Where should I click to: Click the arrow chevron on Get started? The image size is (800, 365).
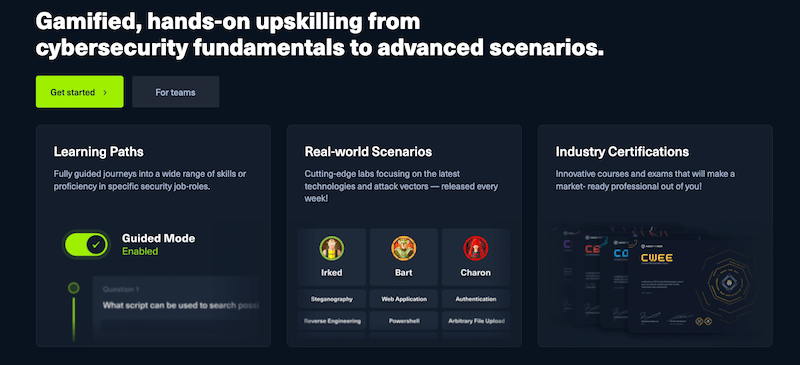[x=105, y=92]
